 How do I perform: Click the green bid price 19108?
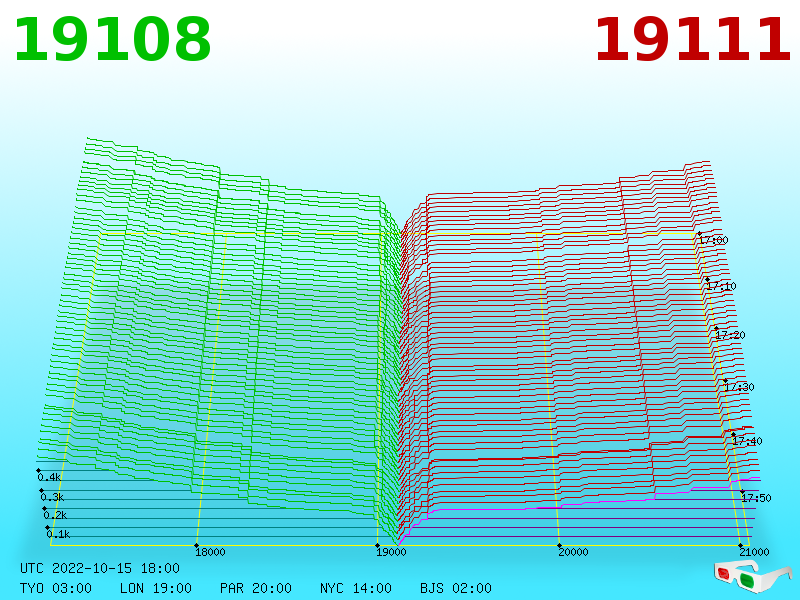[x=112, y=40]
